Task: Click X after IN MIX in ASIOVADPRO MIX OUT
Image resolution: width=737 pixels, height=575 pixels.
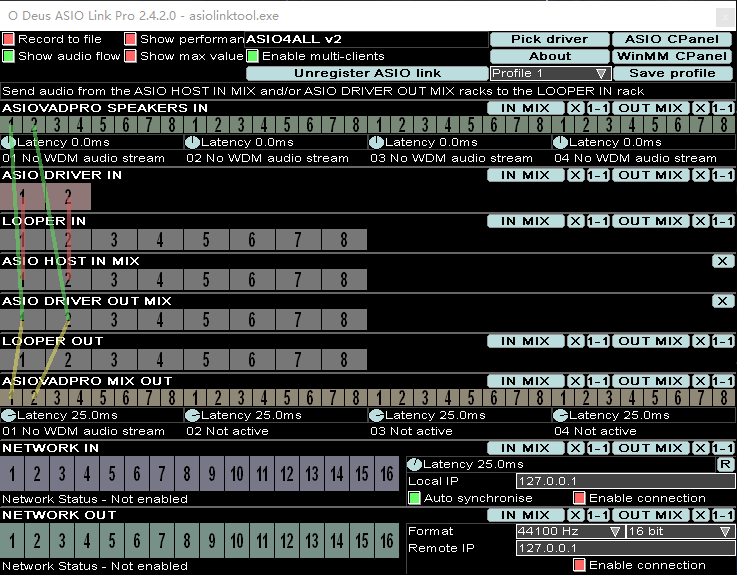Action: 575,381
